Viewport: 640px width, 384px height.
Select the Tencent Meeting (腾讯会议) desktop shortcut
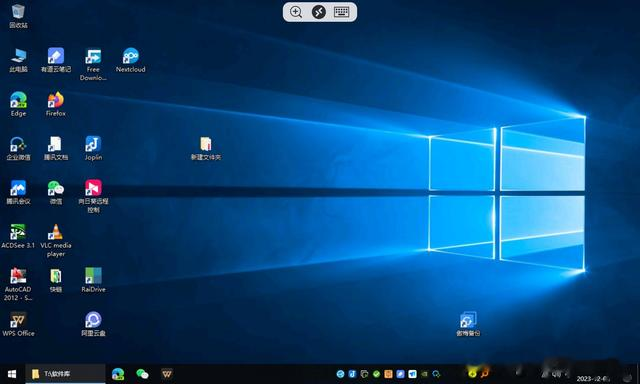pyautogui.click(x=18, y=192)
